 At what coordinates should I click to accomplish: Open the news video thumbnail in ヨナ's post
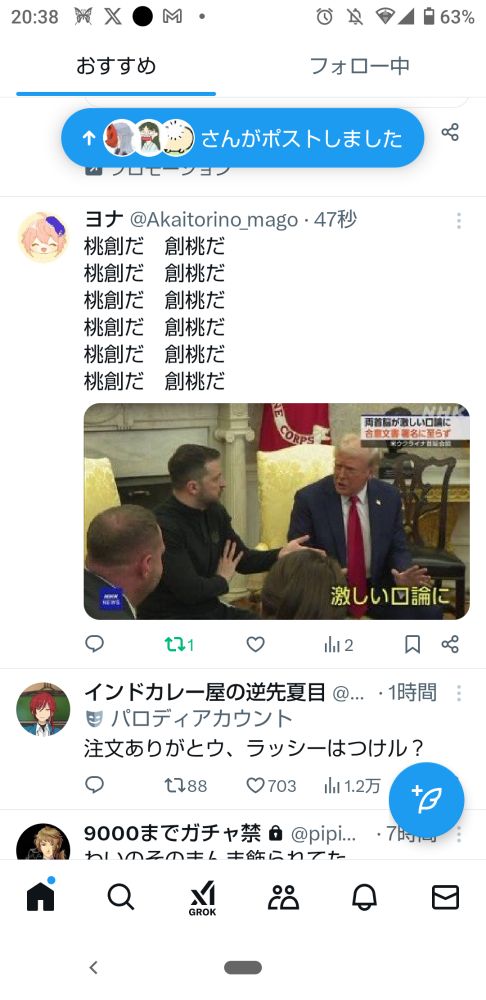[277, 511]
